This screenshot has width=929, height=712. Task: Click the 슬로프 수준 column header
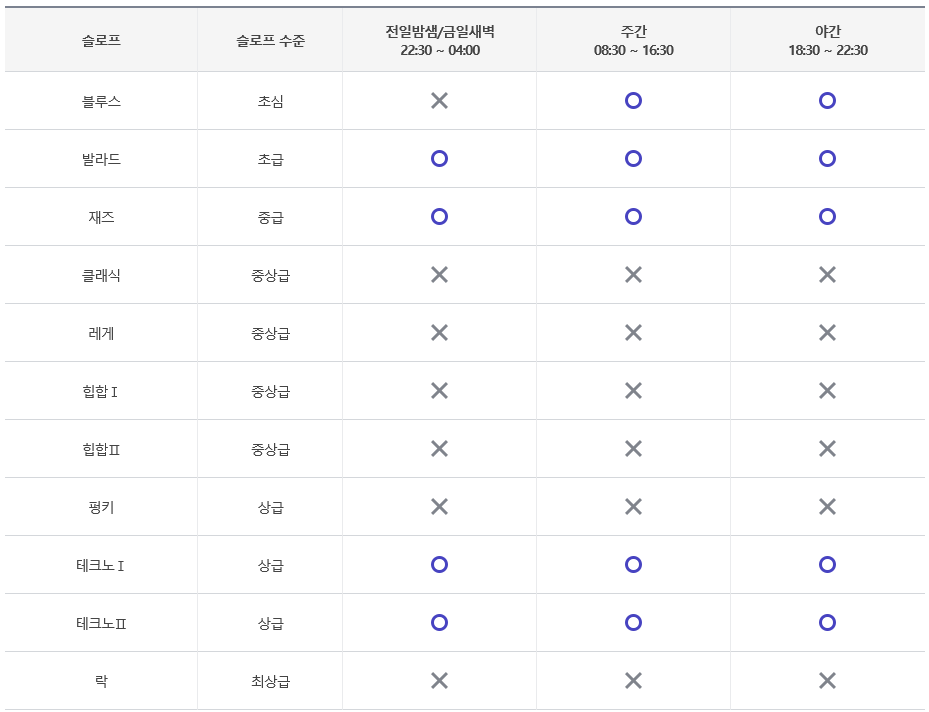click(x=269, y=35)
